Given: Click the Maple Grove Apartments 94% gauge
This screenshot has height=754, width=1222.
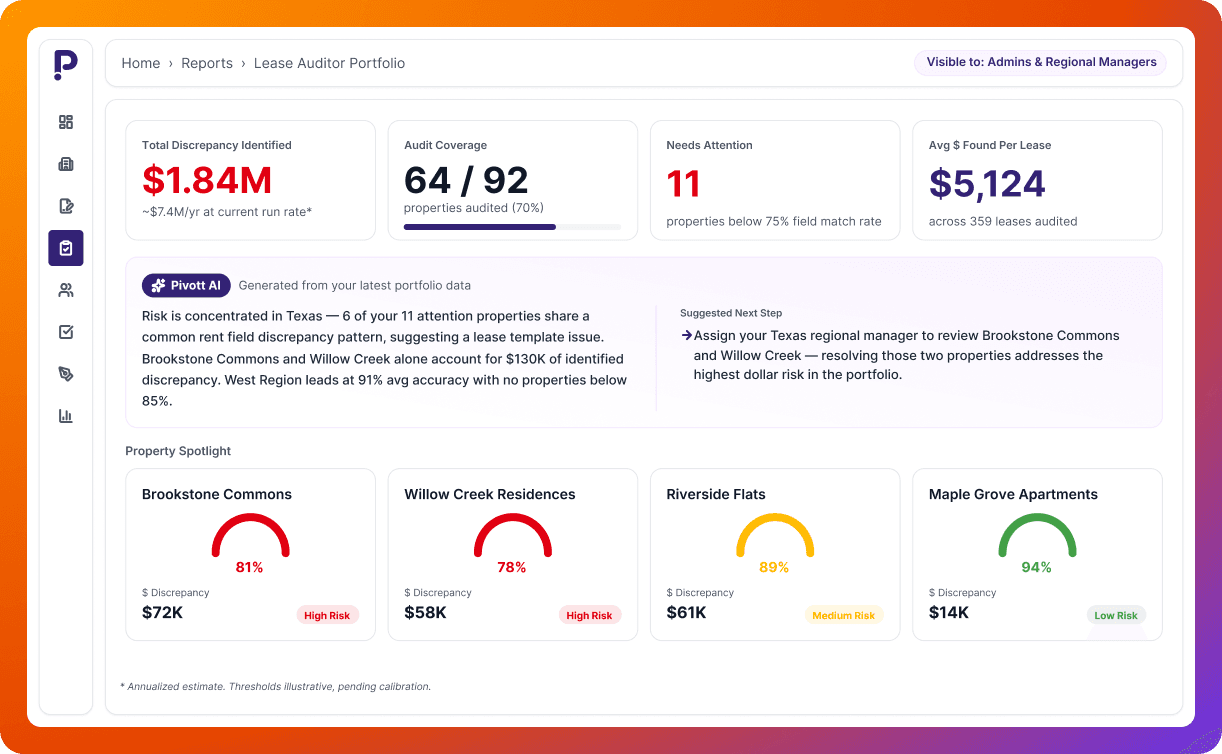Looking at the screenshot, I should click(x=1037, y=543).
